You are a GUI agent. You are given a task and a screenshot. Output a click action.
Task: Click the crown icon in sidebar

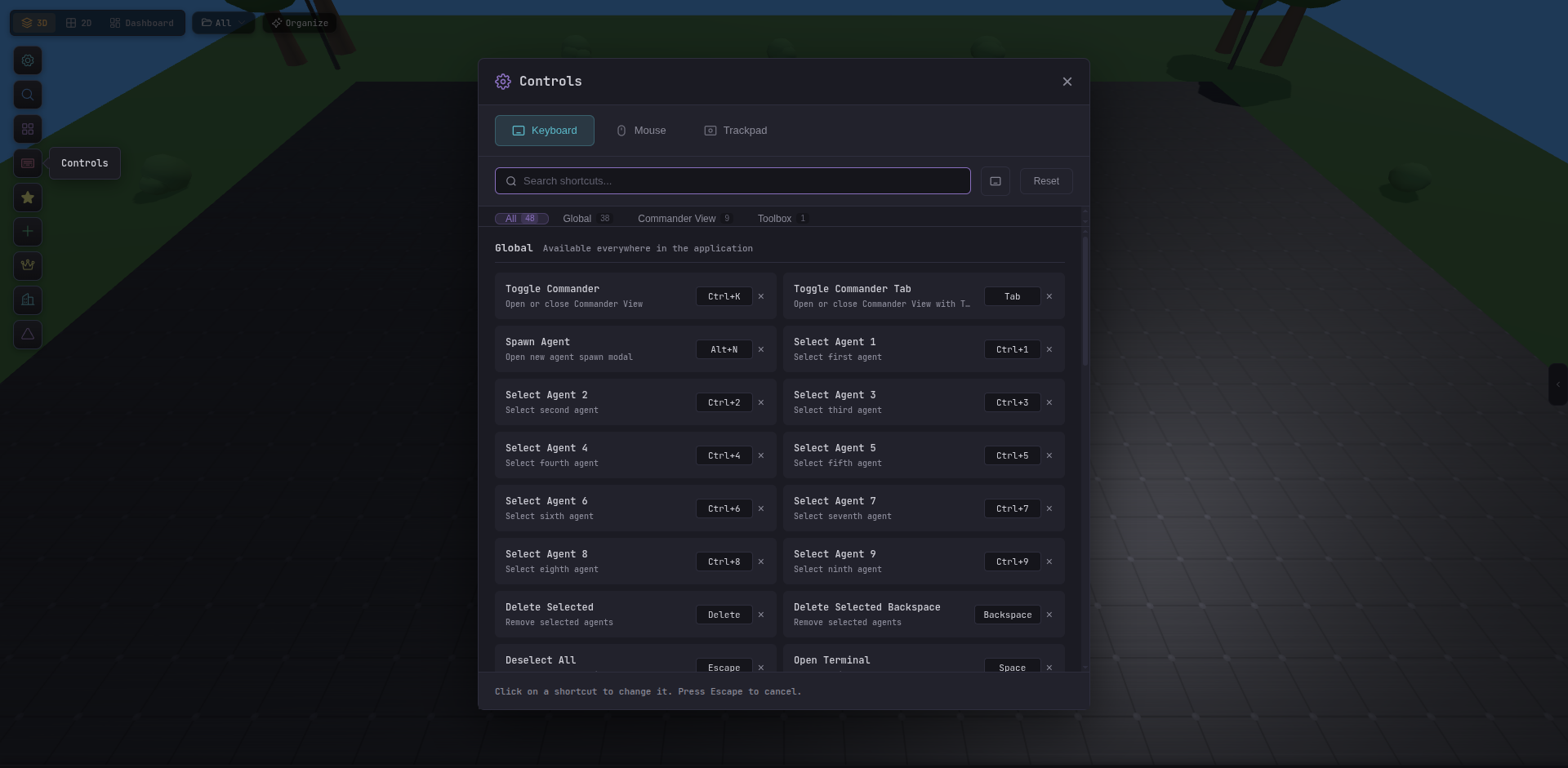tap(28, 266)
